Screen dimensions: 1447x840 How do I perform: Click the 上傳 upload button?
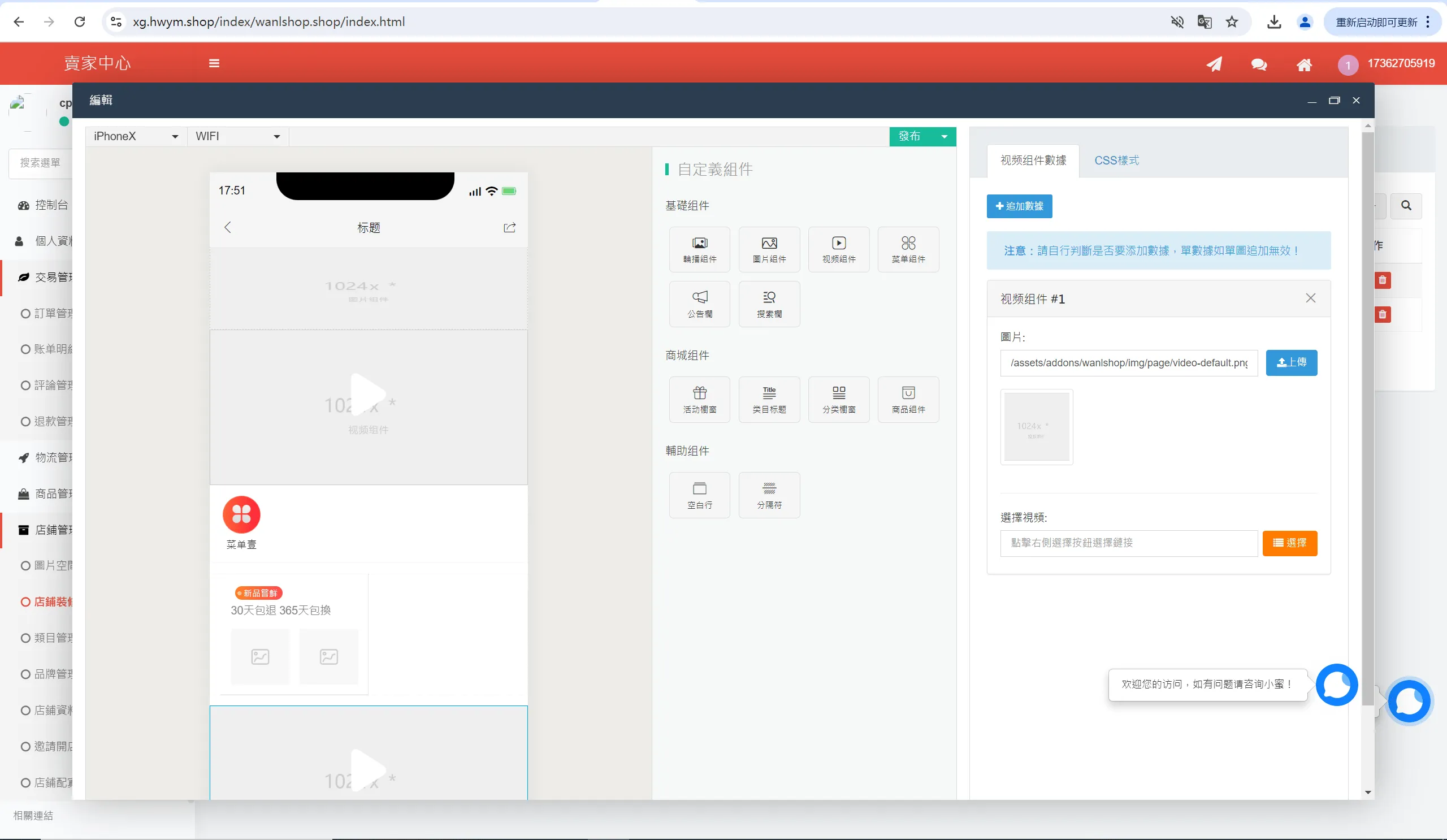[x=1291, y=362]
